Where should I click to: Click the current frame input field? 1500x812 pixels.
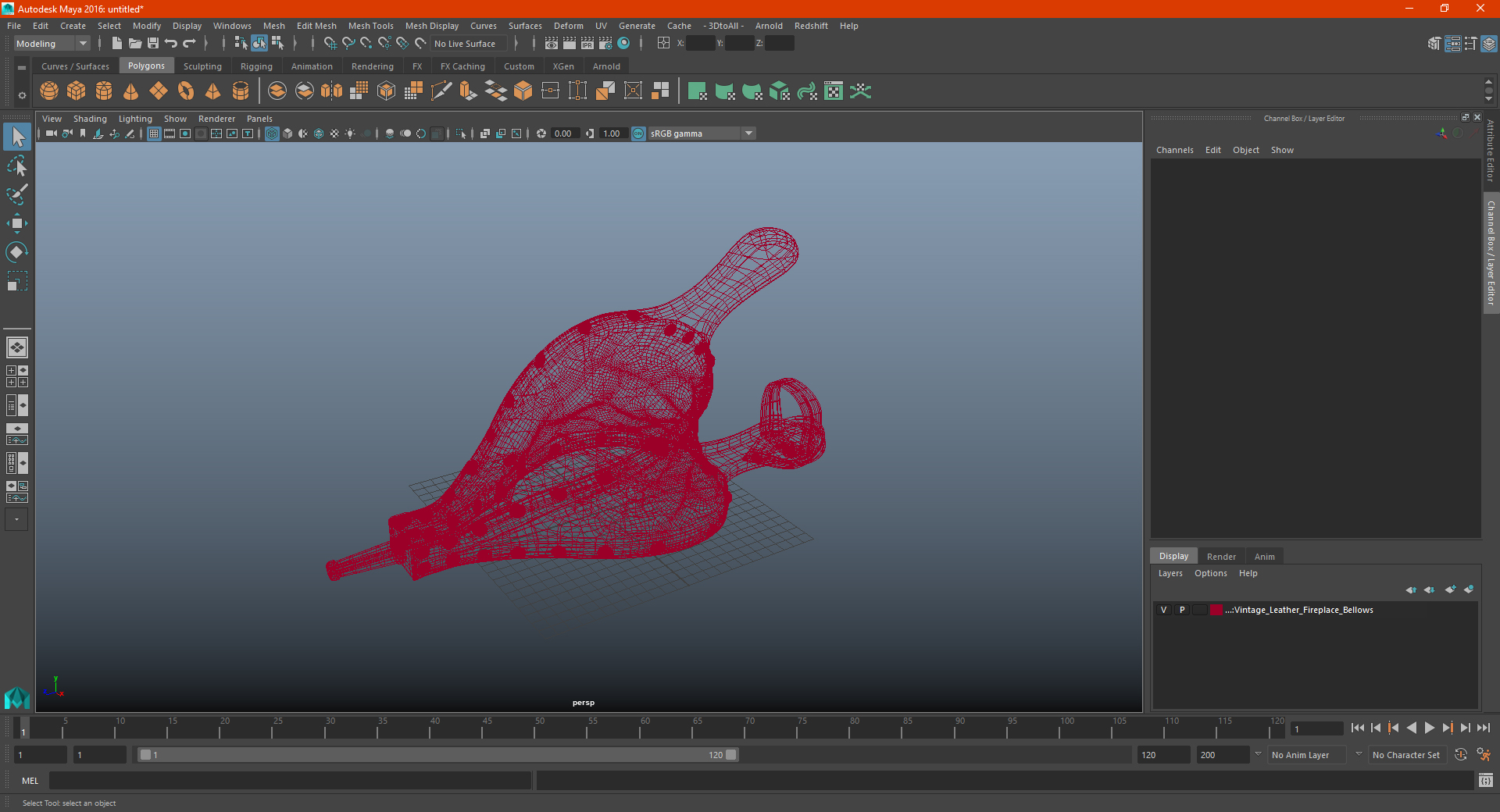point(1316,728)
